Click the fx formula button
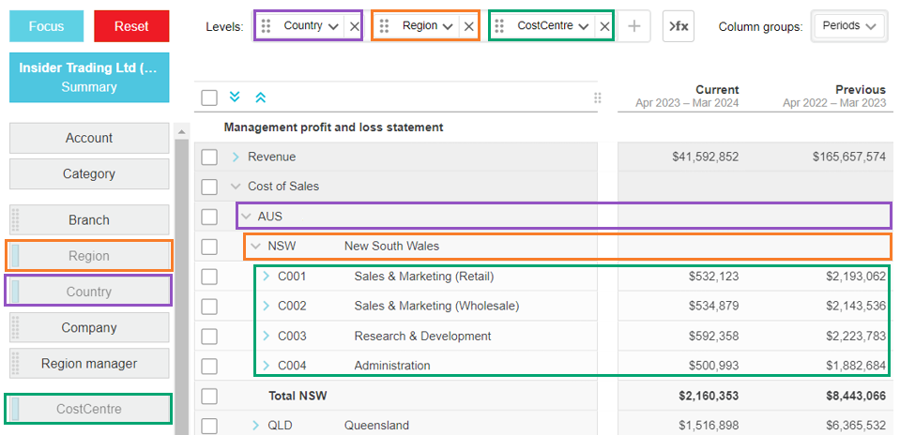 [x=678, y=26]
